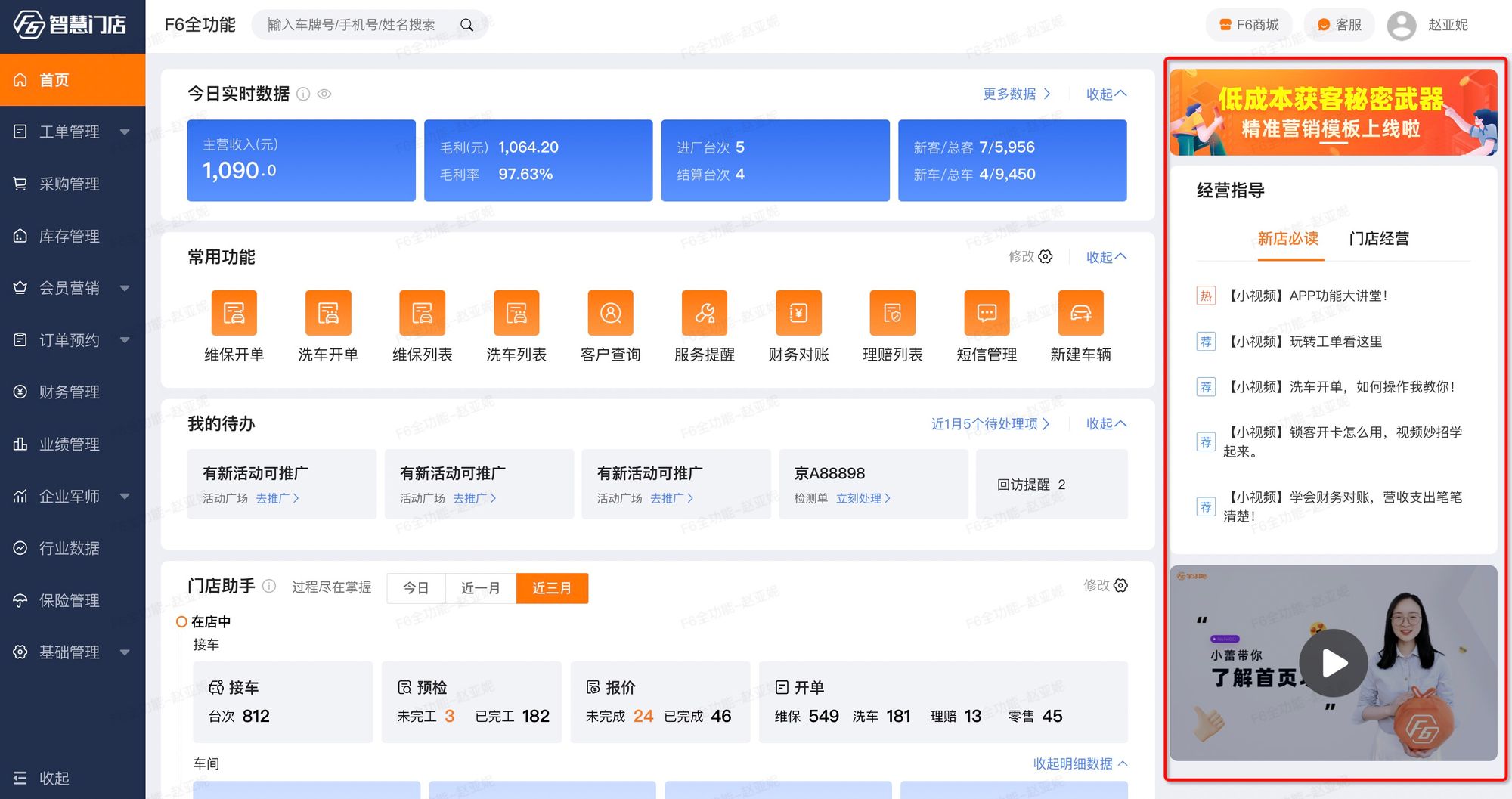Click the user avatar icon
Image resolution: width=1512 pixels, height=799 pixels.
1401,25
